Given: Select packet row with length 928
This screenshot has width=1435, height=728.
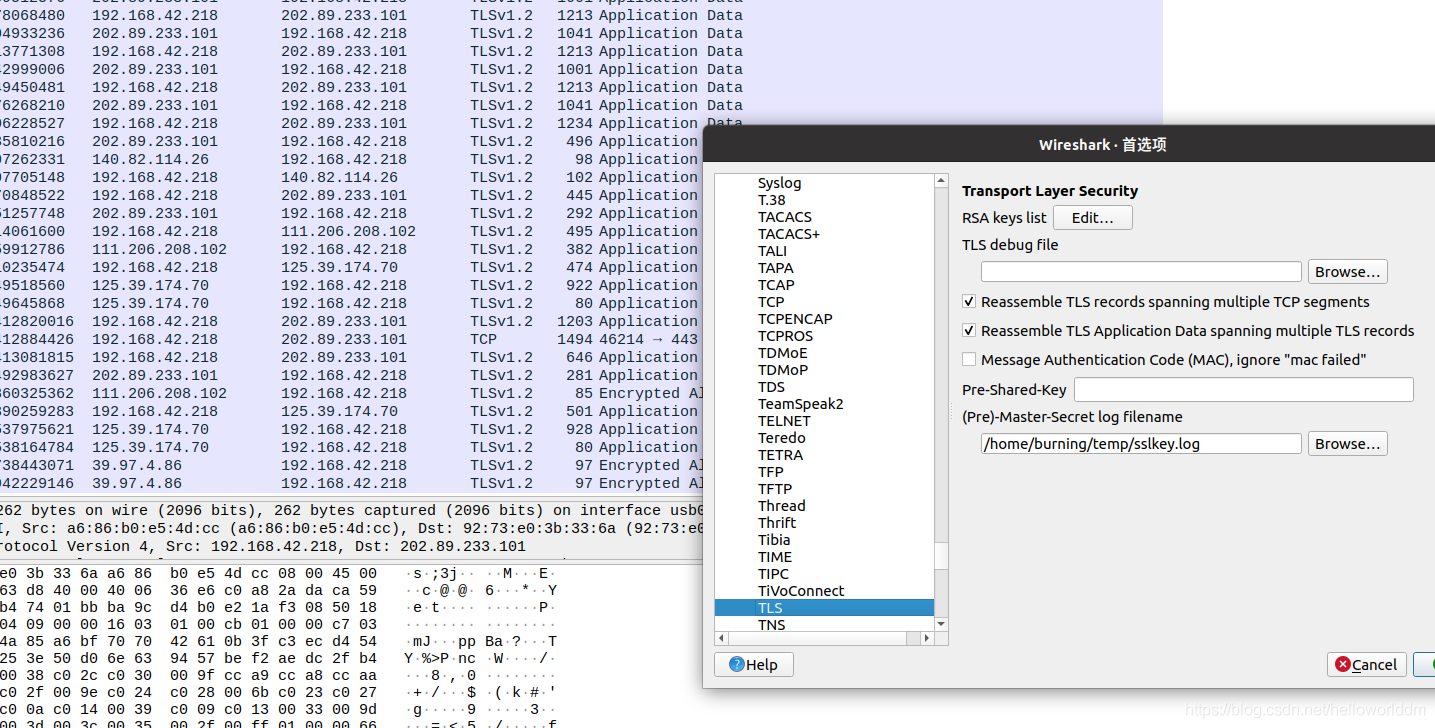Looking at the screenshot, I should (x=351, y=429).
